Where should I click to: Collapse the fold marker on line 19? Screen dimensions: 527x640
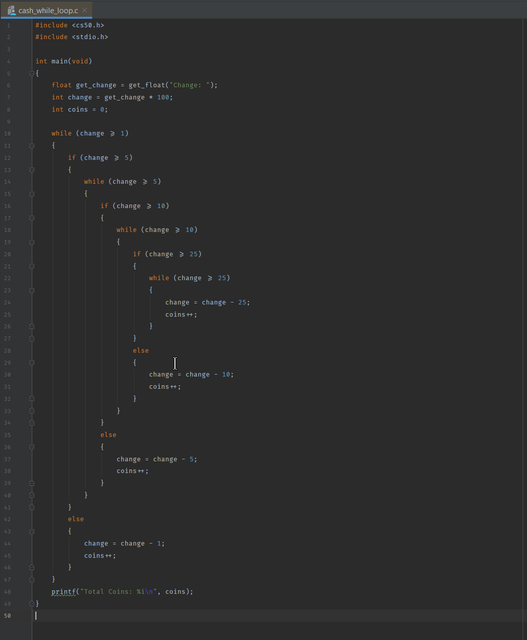[x=31, y=242]
